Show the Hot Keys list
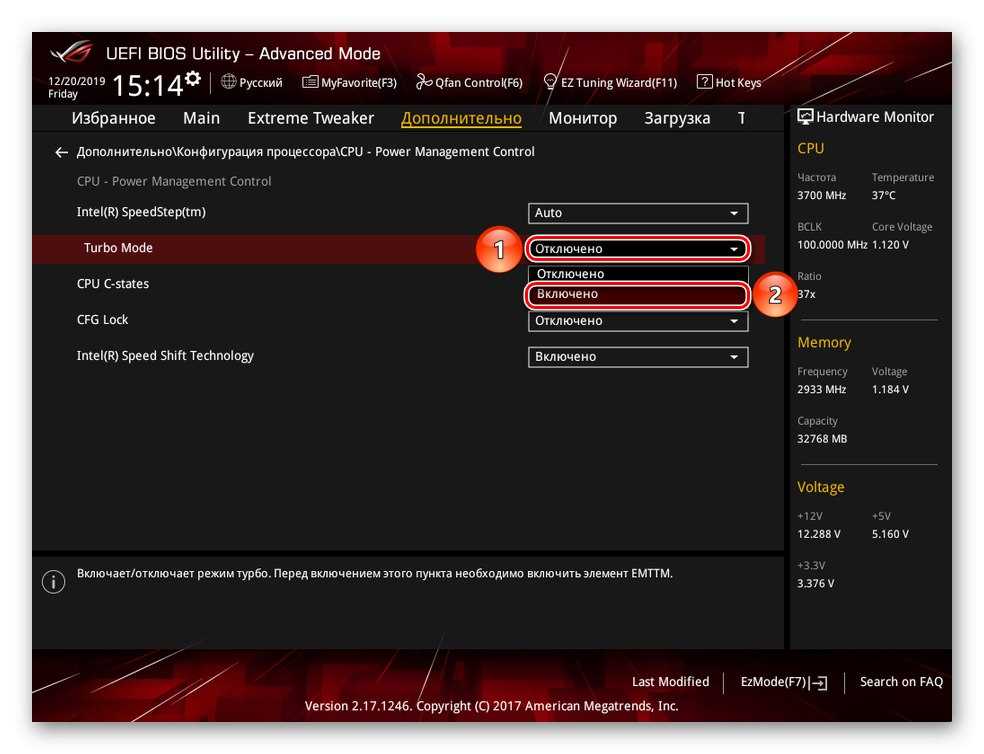The image size is (984, 754). pyautogui.click(x=729, y=82)
